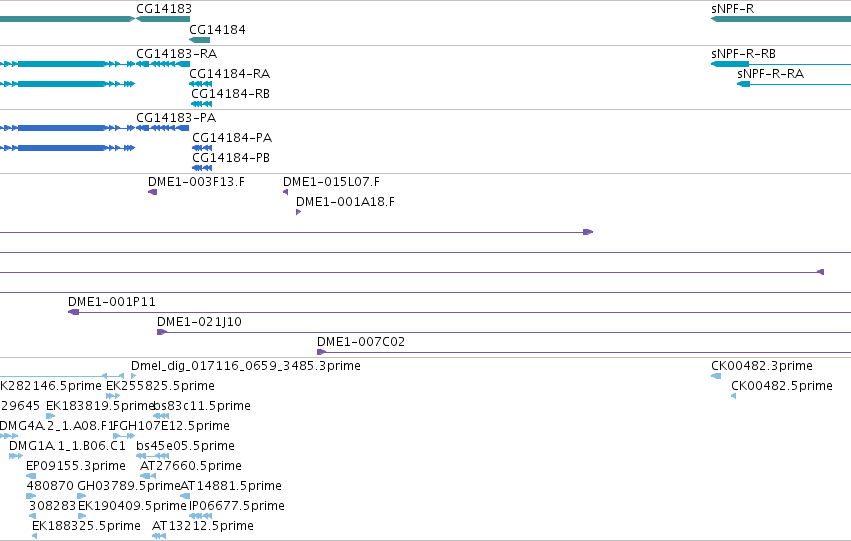The width and height of the screenshot is (851, 541).
Task: Click the CK00482.3prime EST marker
Action: click(x=716, y=376)
